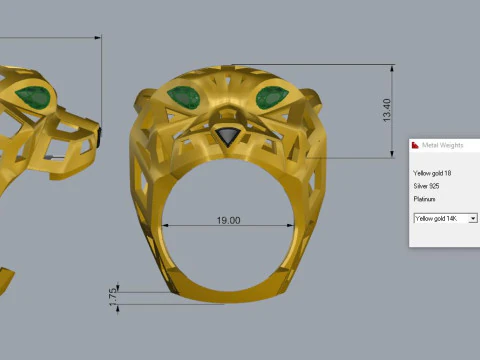This screenshot has width=480, height=360.
Task: Open the Yellow gold 14K dropdown arrow
Action: (473, 219)
